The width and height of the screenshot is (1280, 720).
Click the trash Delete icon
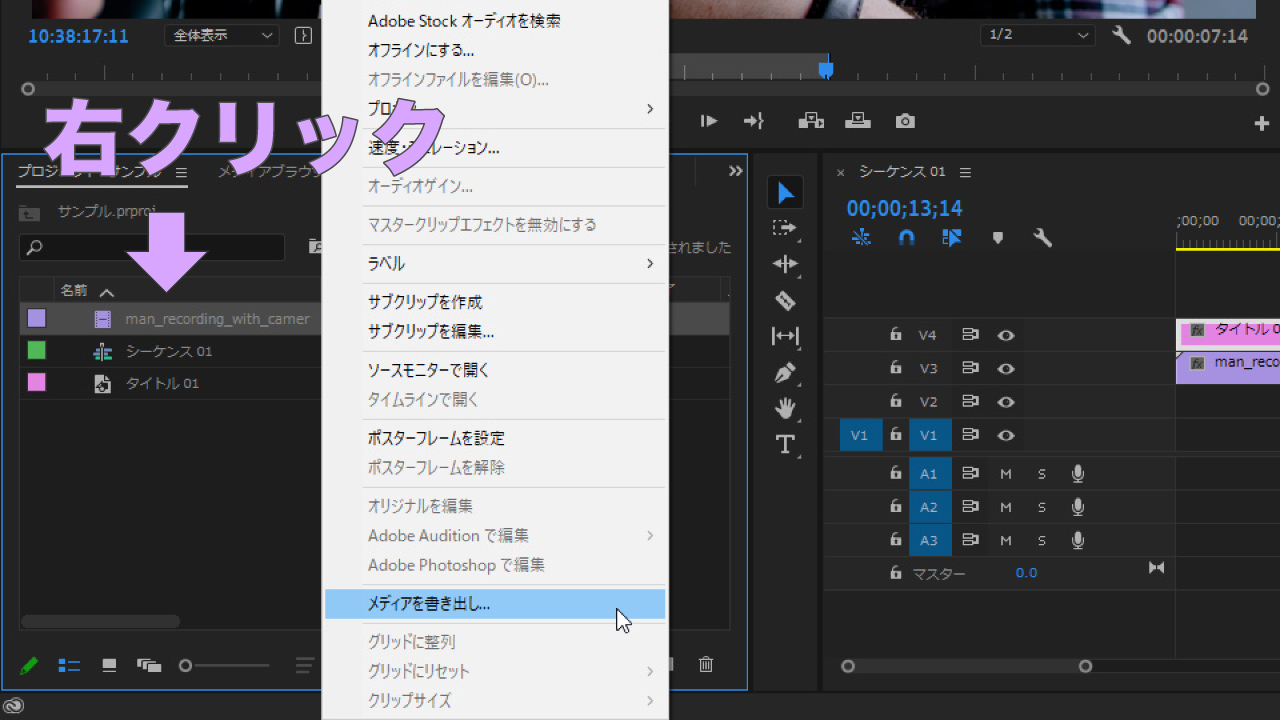coord(706,664)
